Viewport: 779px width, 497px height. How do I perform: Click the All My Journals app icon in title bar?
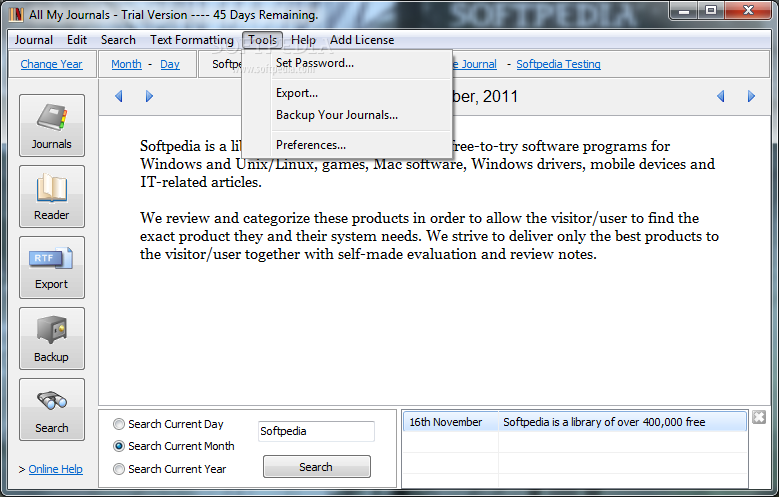click(16, 14)
